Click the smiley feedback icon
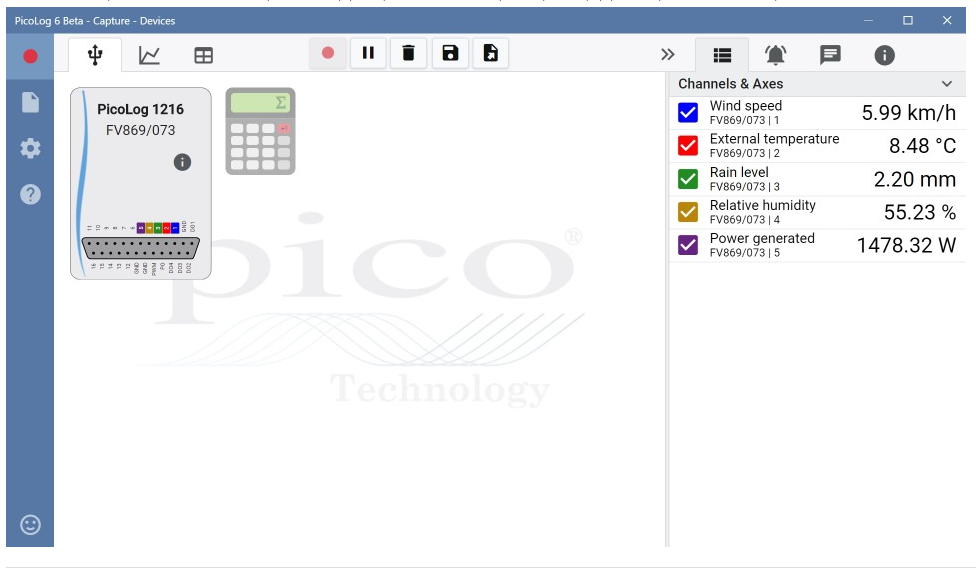This screenshot has width=976, height=581. pyautogui.click(x=30, y=524)
